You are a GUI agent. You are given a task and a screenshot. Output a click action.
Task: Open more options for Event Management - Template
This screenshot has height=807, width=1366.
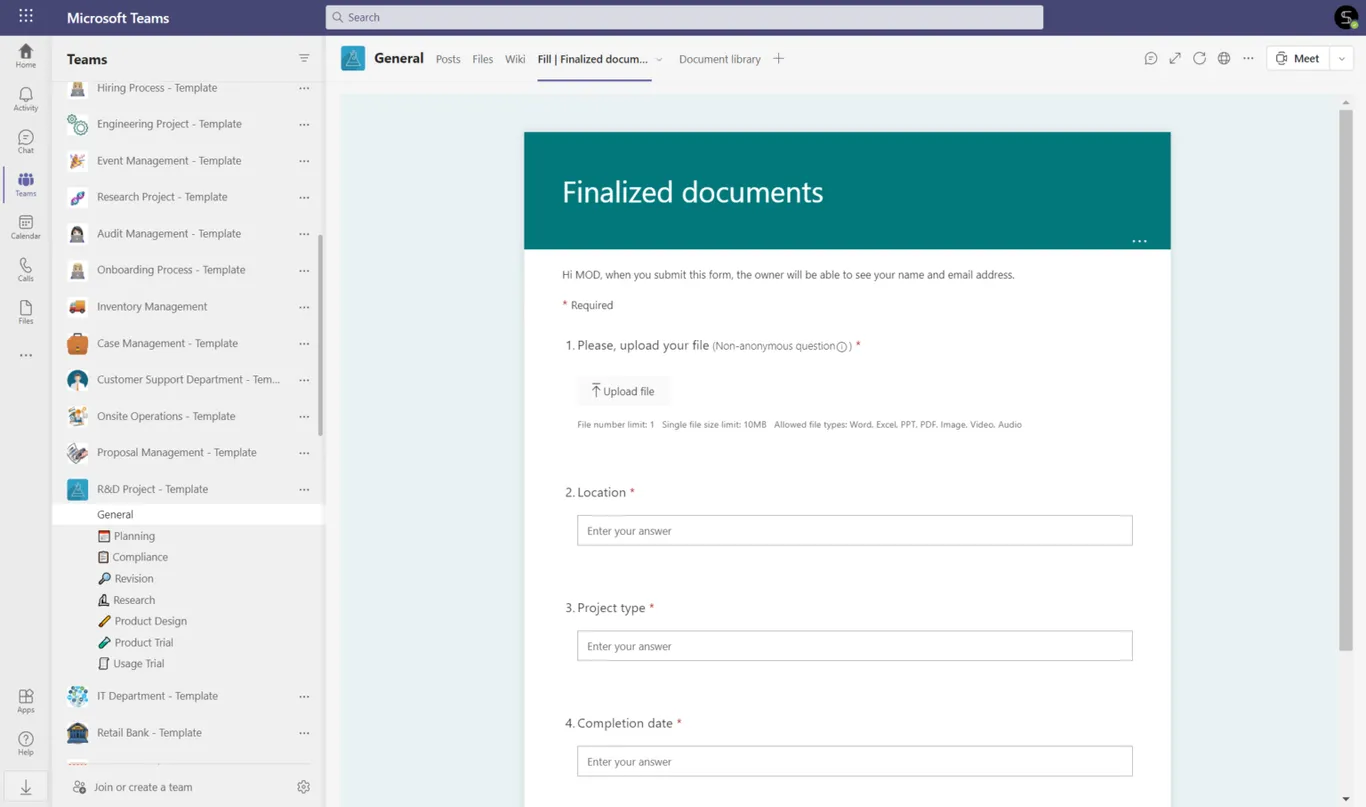click(304, 161)
